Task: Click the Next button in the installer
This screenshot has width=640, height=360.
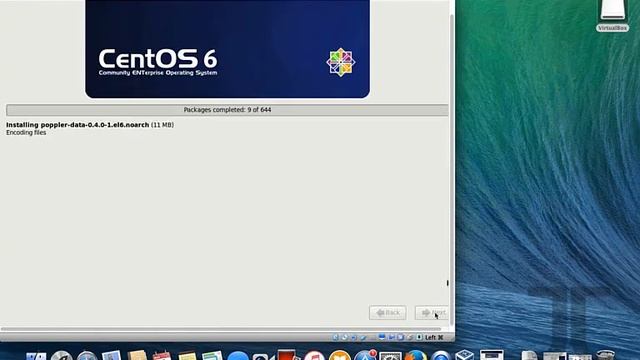Action: point(432,313)
